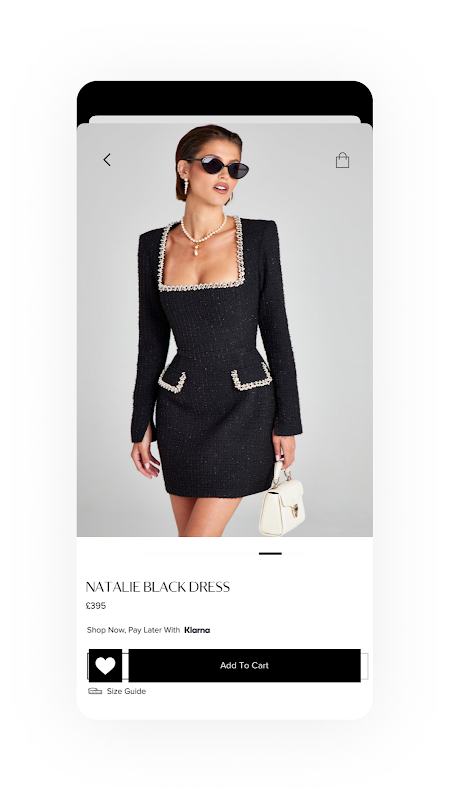Click the £395 price label
The image size is (450, 800).
tap(96, 606)
